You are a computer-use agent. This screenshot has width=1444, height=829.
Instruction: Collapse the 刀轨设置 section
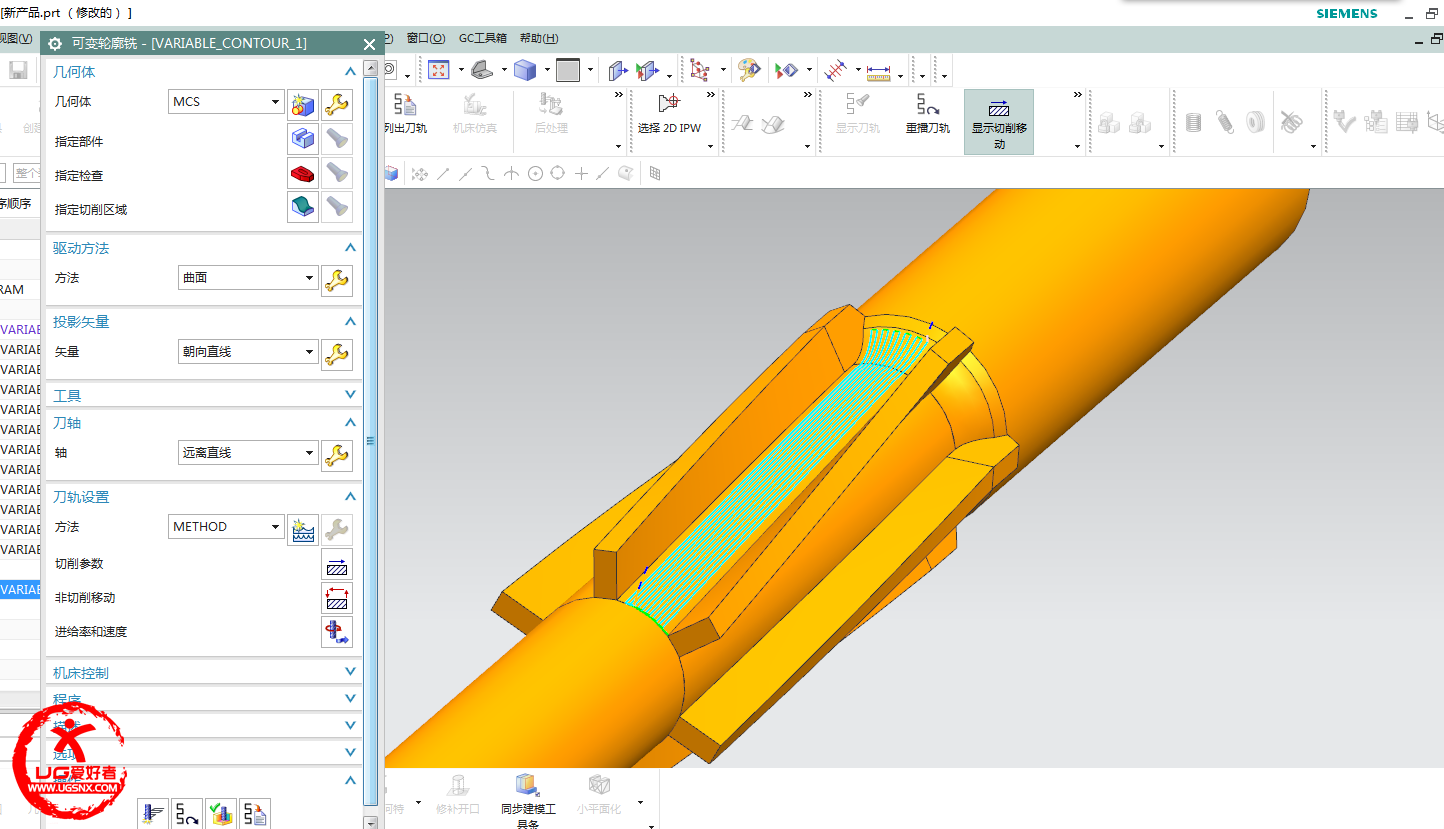click(350, 497)
